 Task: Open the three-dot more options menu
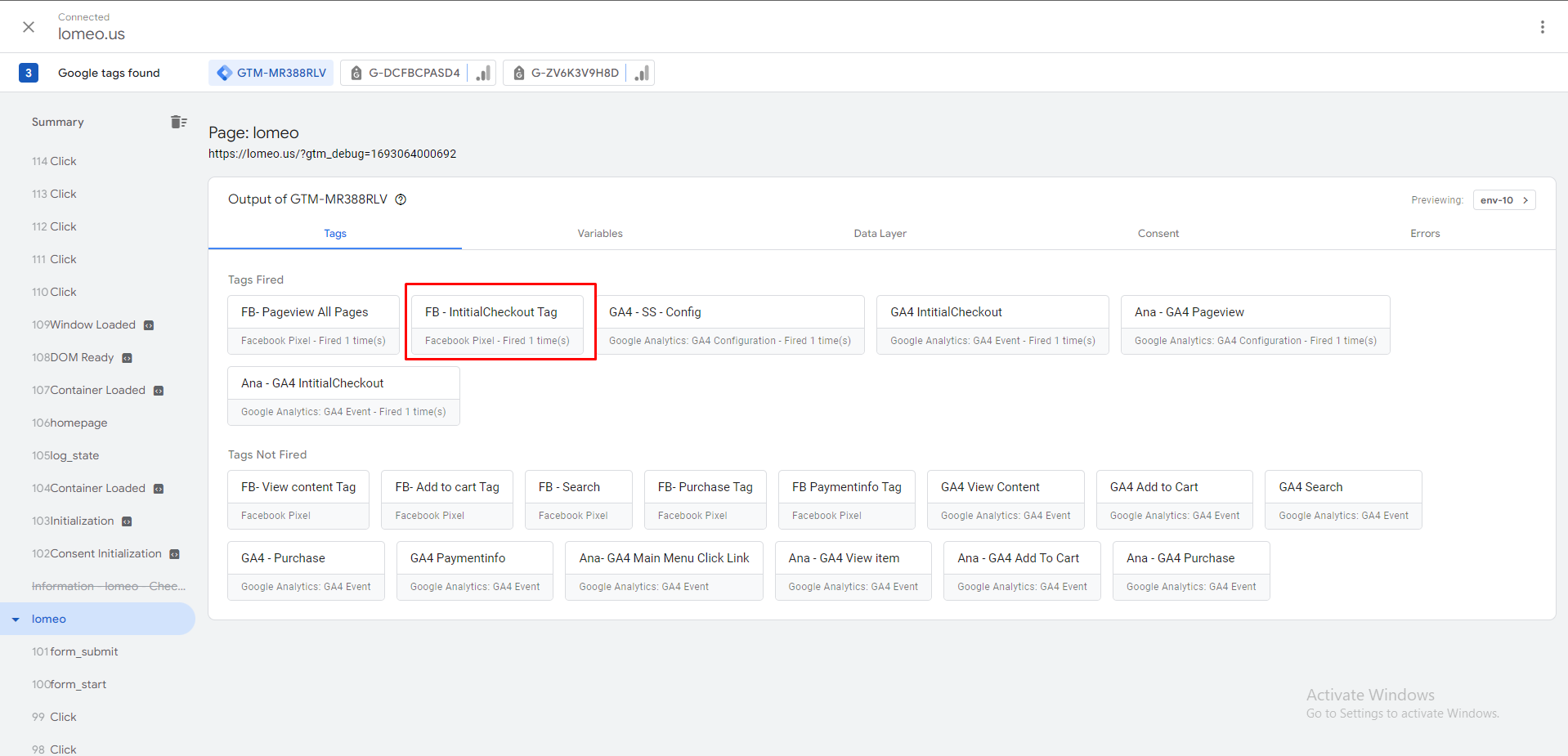1542,27
